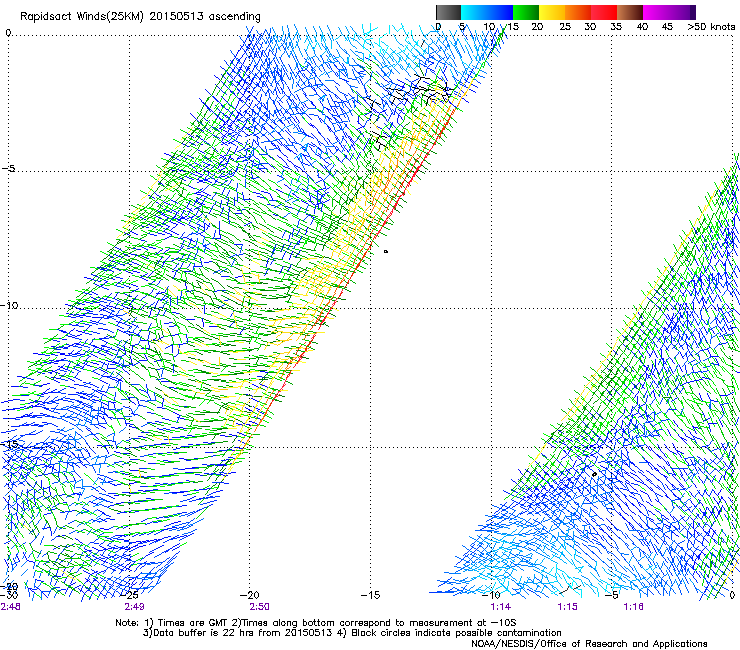740x650 pixels.
Task: Click the "1:15" swath time label
Action: point(567,607)
